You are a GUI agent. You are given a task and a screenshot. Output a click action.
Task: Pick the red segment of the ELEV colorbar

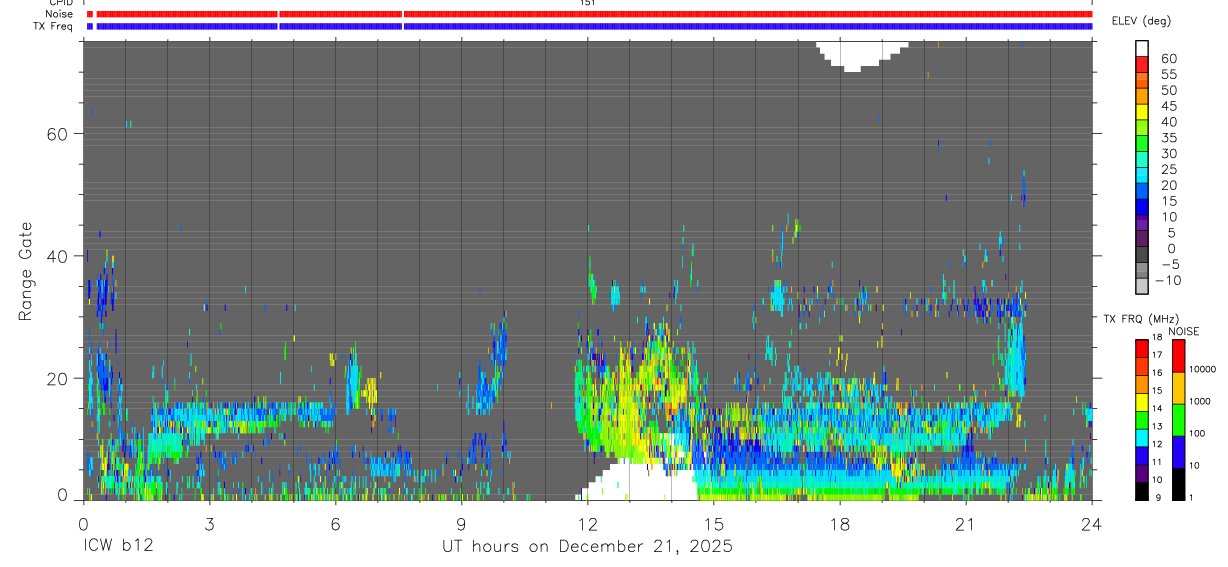[1142, 65]
